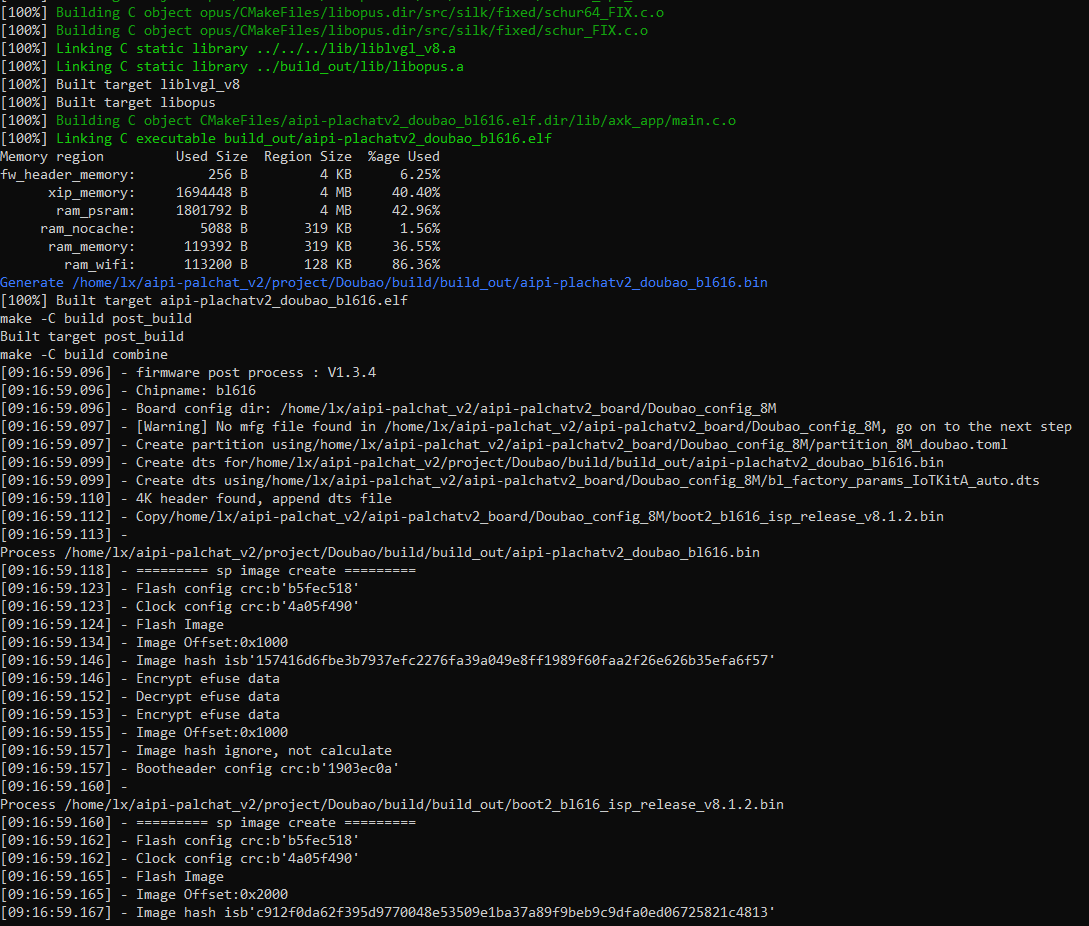Click 'Image hash ignore, not calculate' line
Viewport: 1089px width, 926px height.
click(x=197, y=752)
